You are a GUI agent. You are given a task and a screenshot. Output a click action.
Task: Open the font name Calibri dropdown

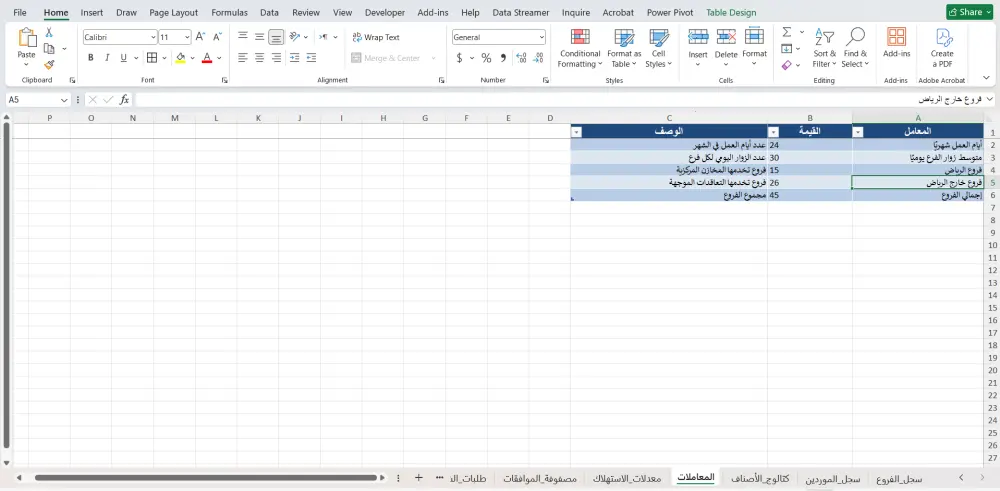(154, 38)
